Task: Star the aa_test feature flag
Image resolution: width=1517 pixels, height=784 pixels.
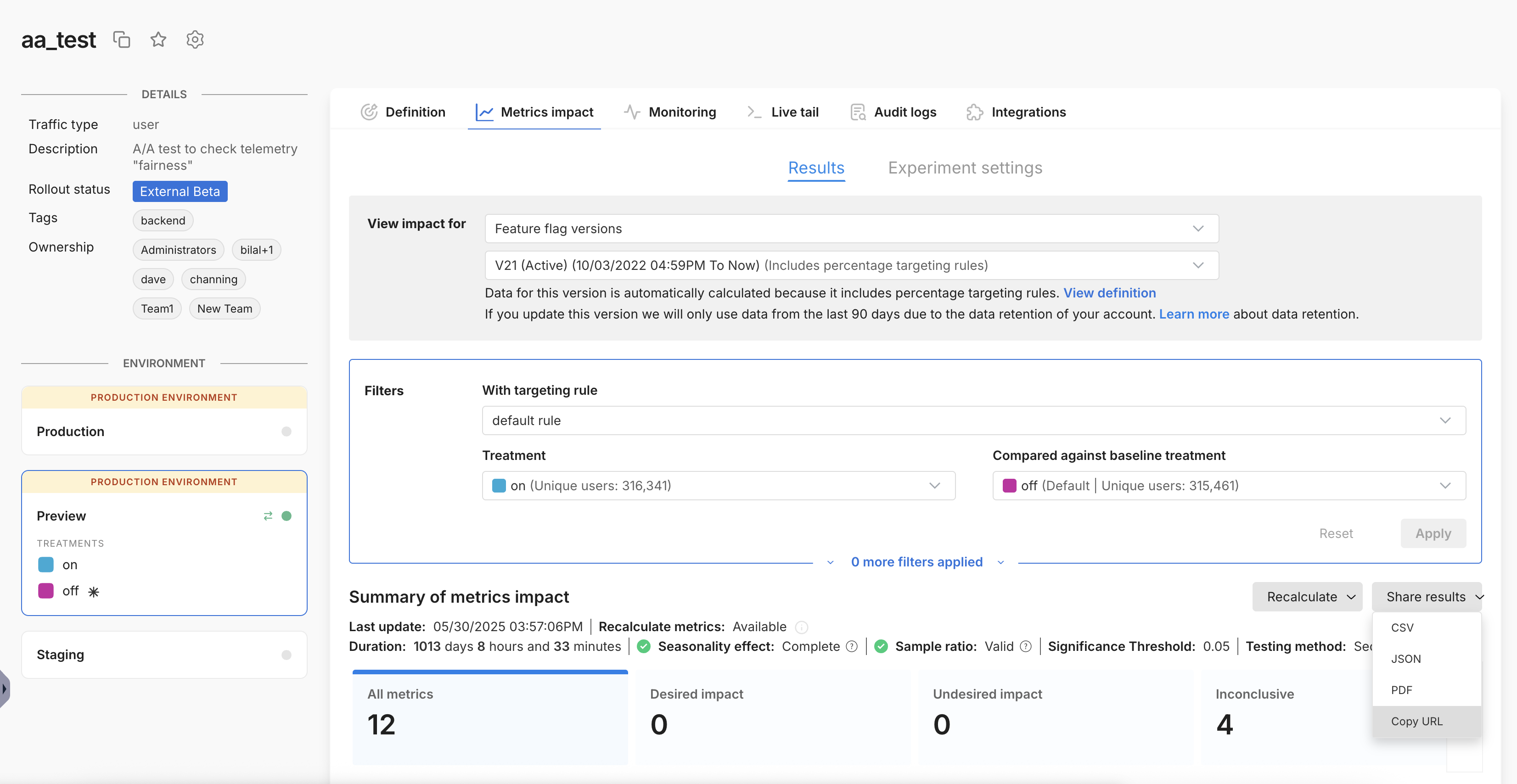Action: 158,39
